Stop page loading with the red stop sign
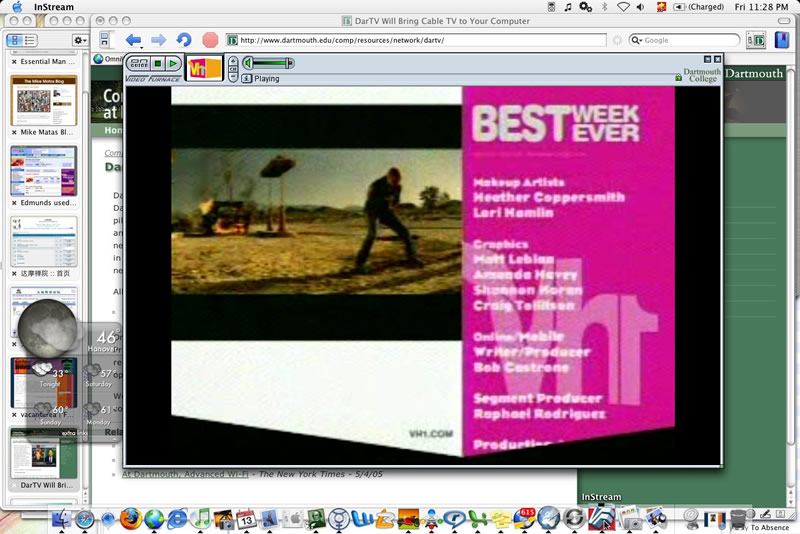The image size is (800, 534). (210, 40)
